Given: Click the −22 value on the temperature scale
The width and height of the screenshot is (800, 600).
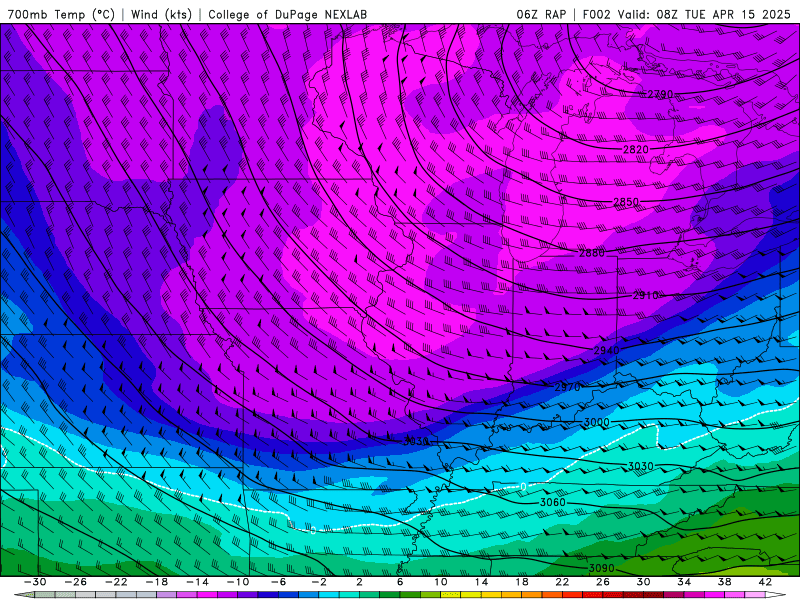Looking at the screenshot, I should tap(116, 582).
